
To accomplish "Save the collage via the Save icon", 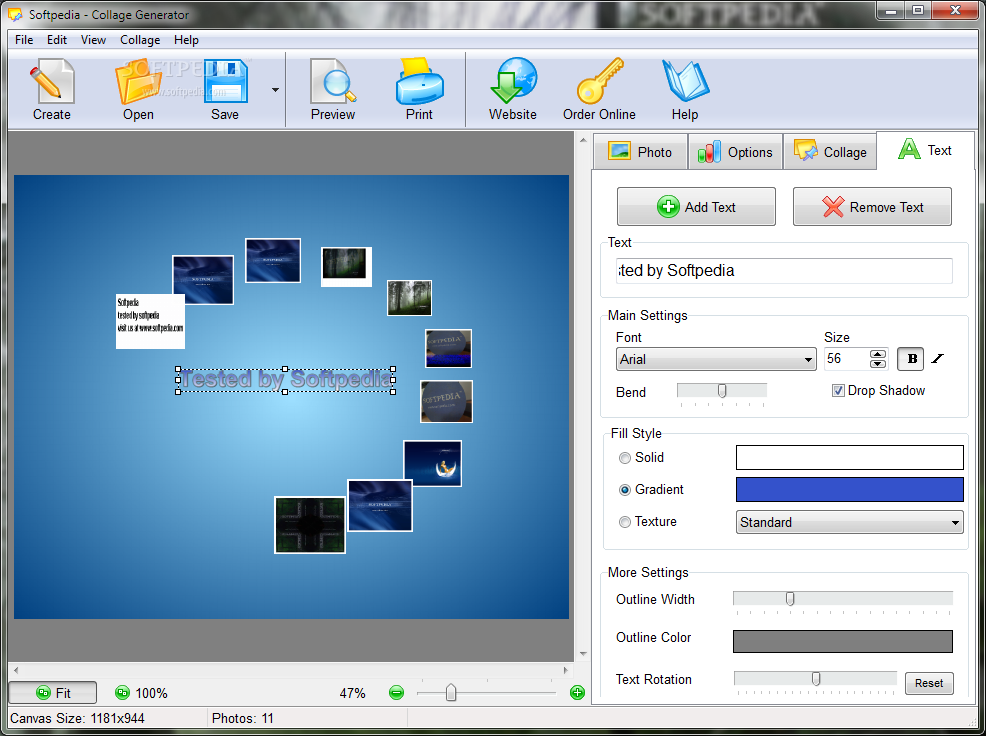I will click(x=225, y=90).
